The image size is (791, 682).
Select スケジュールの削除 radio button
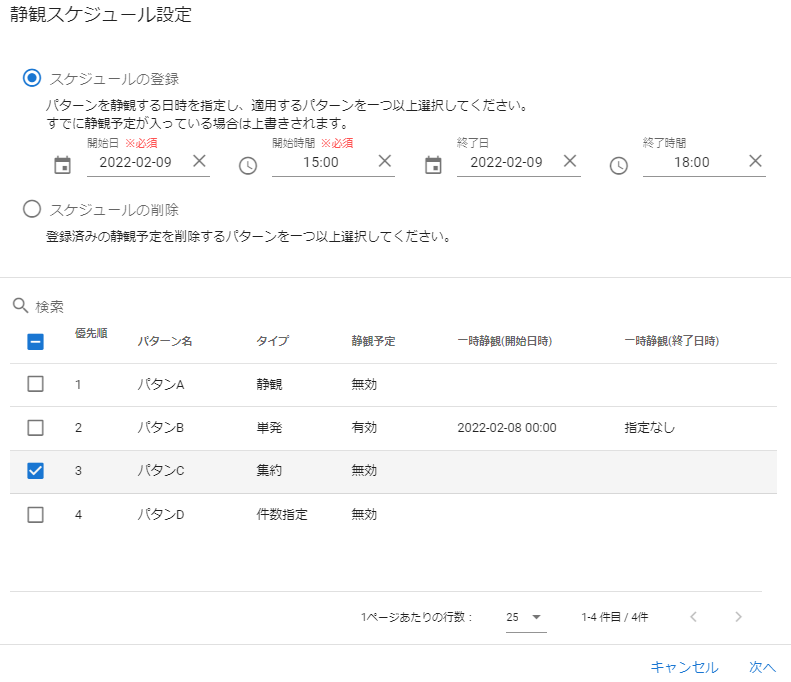(x=33, y=209)
